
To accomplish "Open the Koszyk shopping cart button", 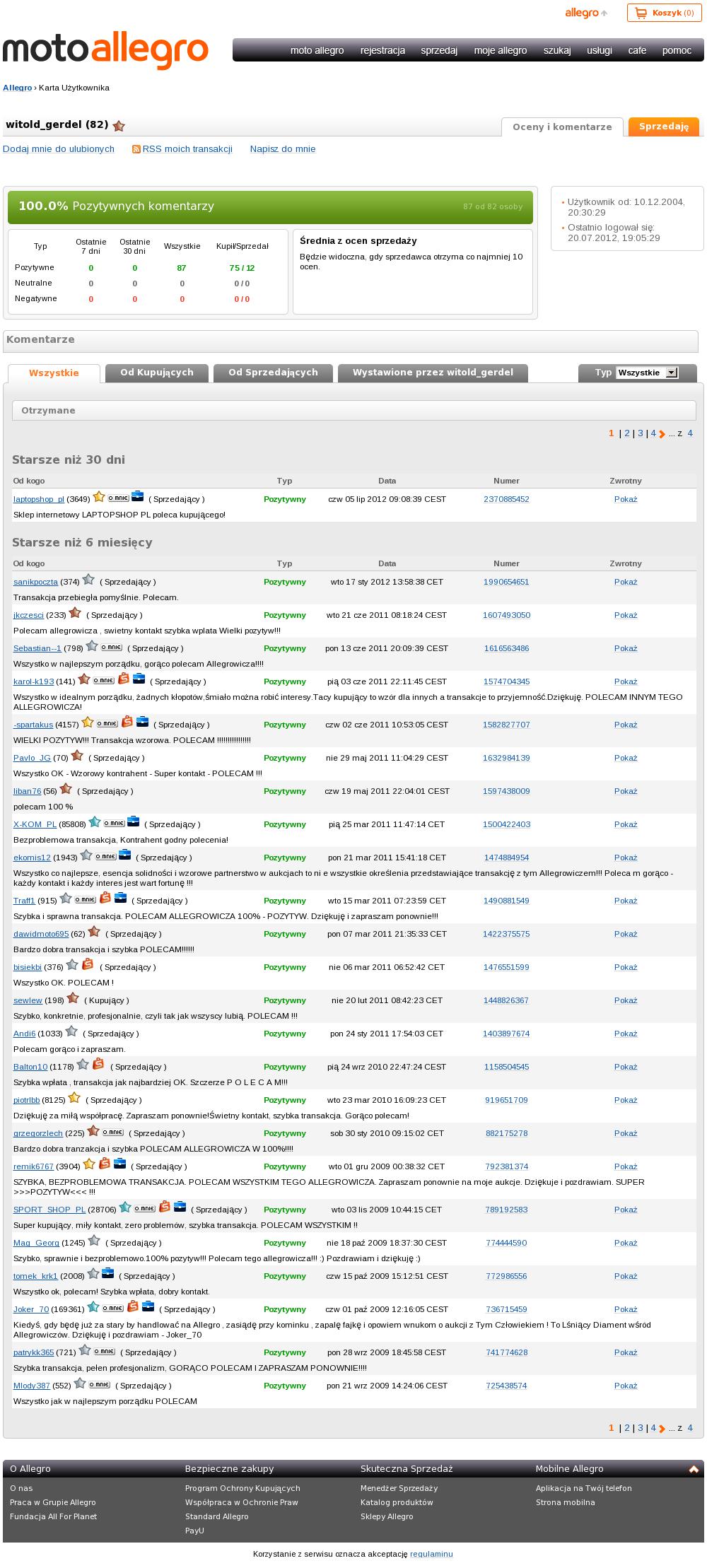I will (664, 13).
